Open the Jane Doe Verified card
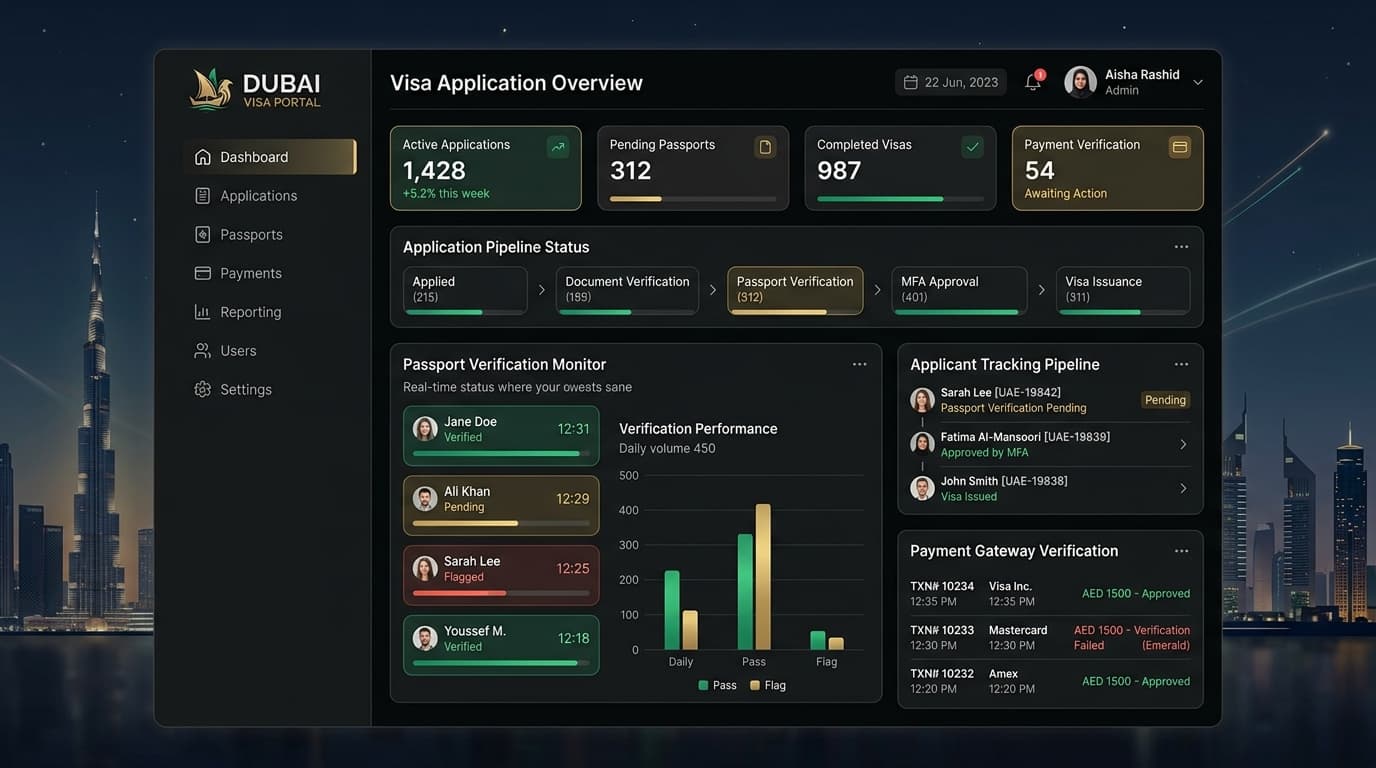 coord(501,436)
